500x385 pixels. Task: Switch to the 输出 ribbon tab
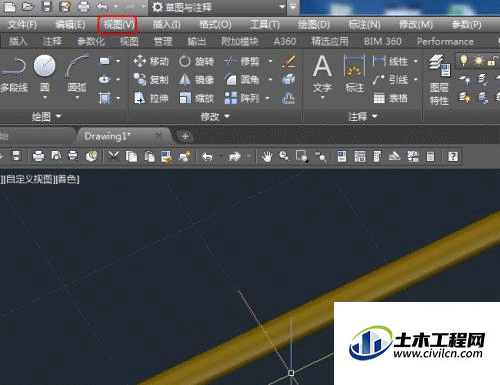197,42
